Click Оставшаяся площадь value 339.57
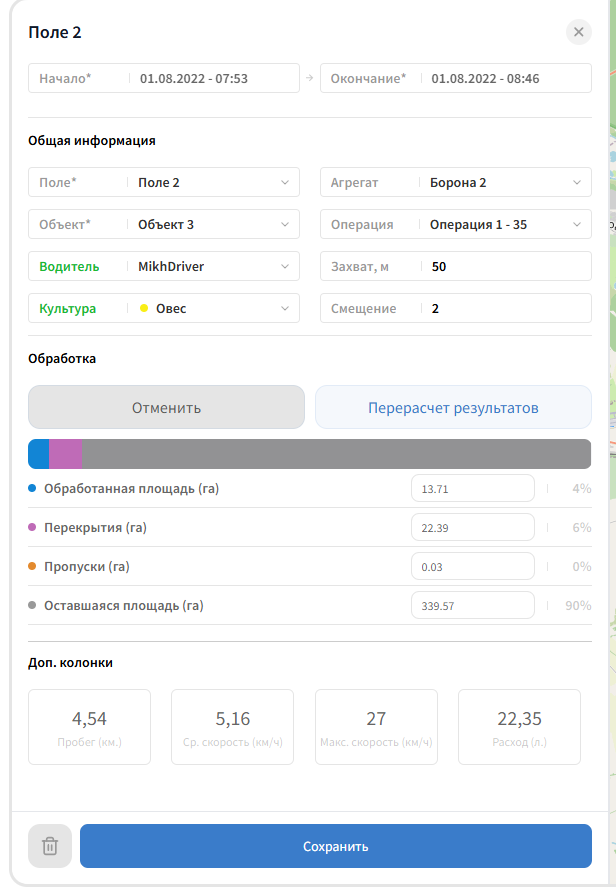 pos(472,606)
